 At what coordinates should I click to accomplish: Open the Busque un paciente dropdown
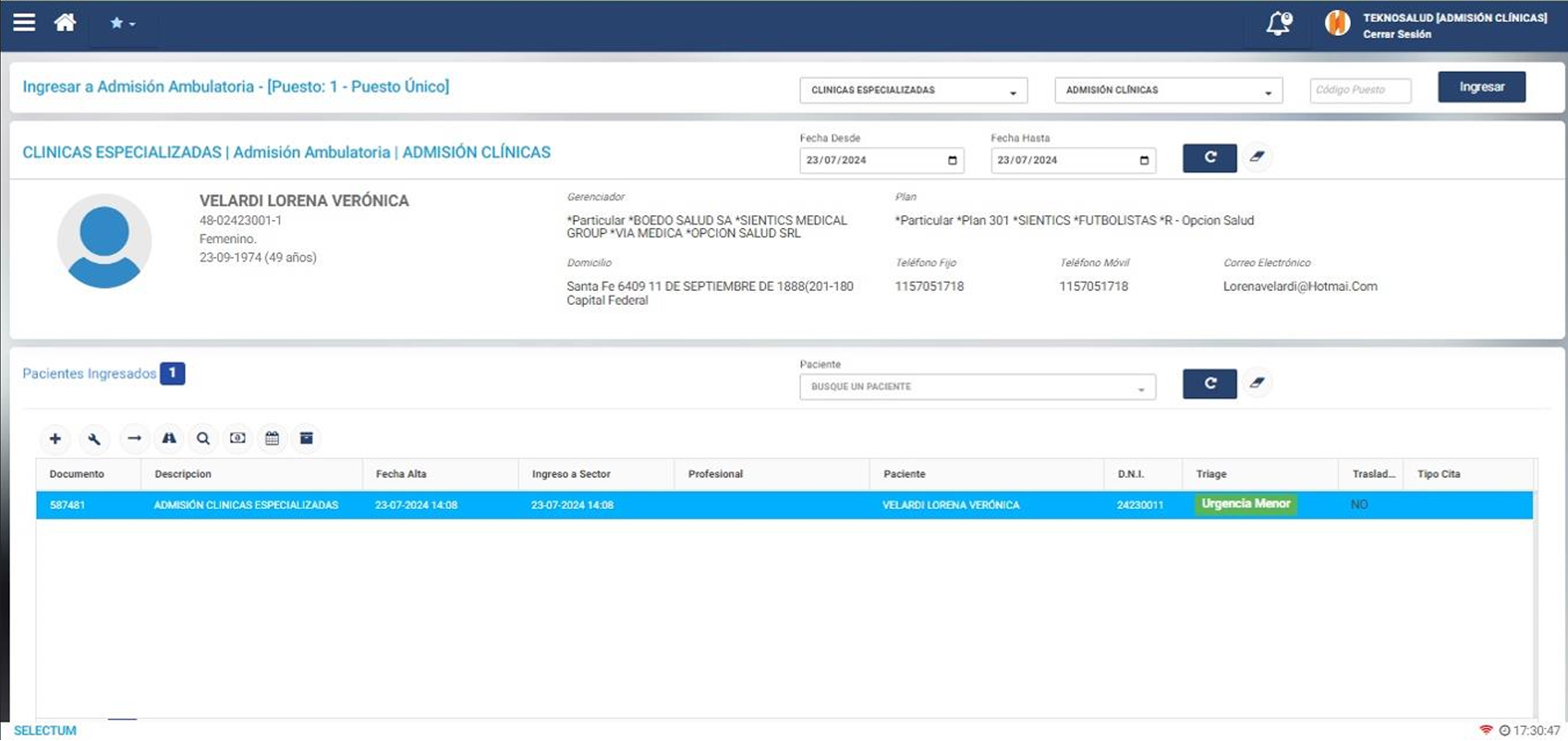(x=977, y=387)
